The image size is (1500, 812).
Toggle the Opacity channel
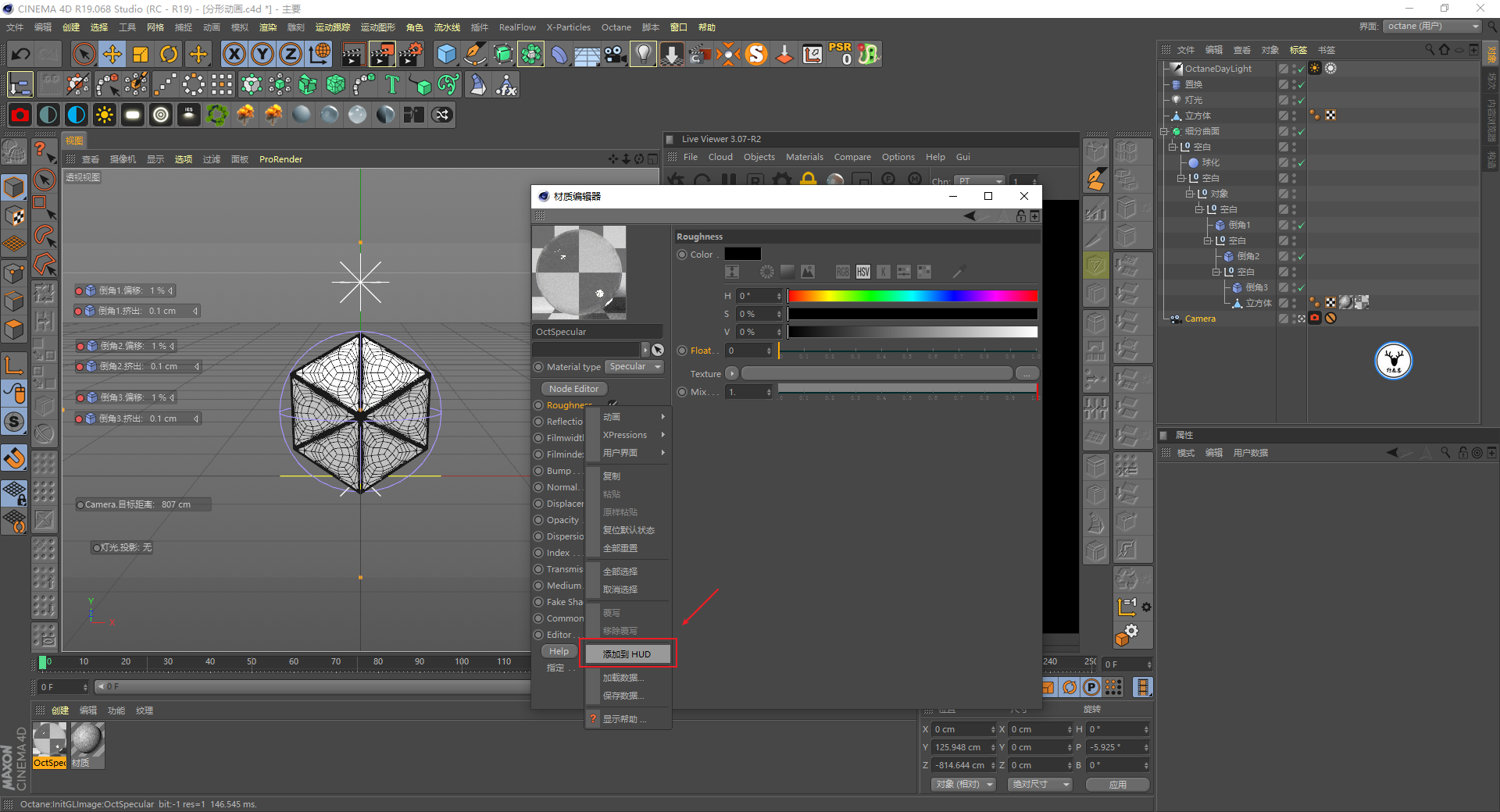[x=538, y=520]
